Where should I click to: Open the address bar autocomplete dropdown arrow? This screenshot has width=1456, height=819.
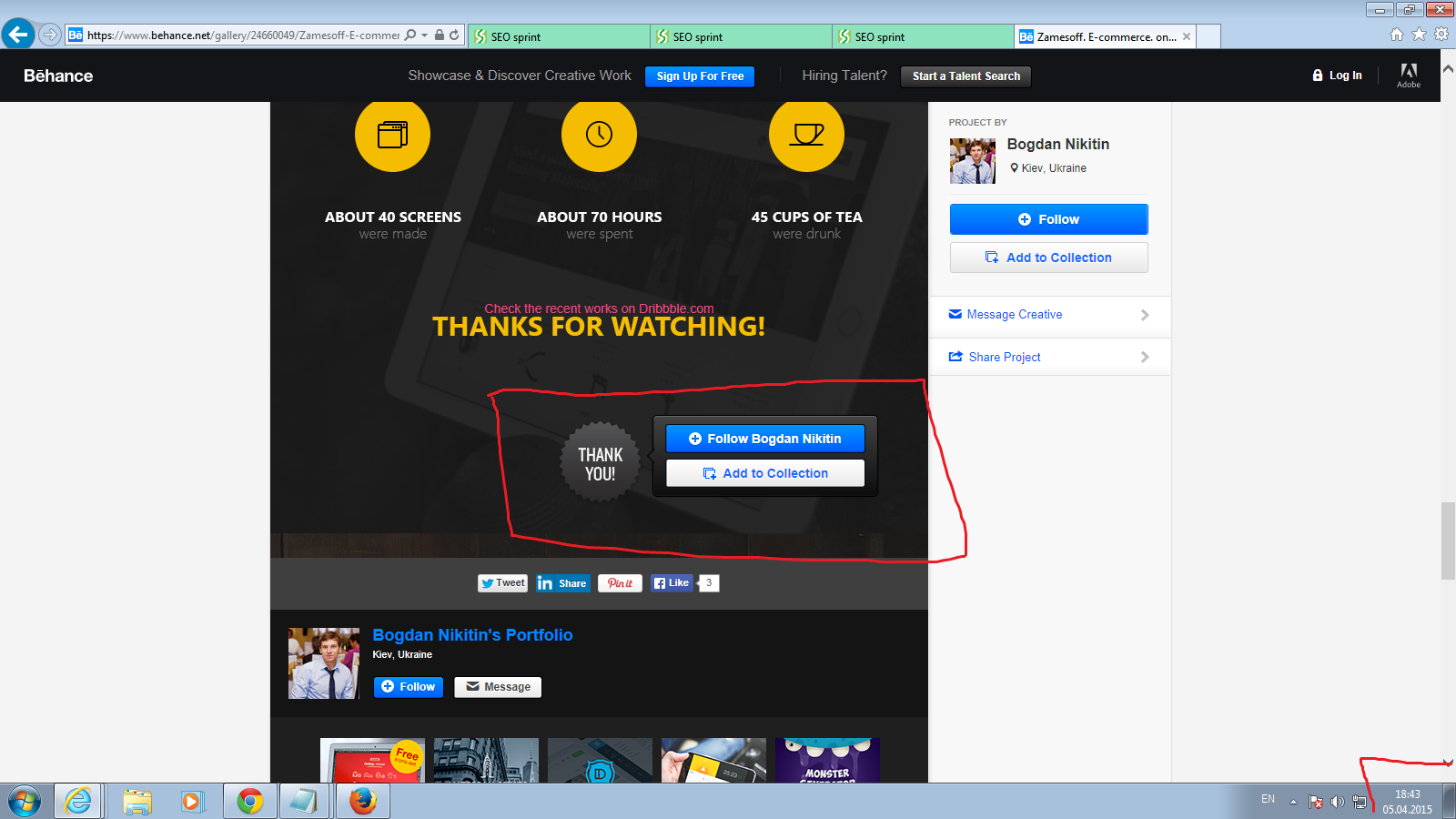pos(424,35)
